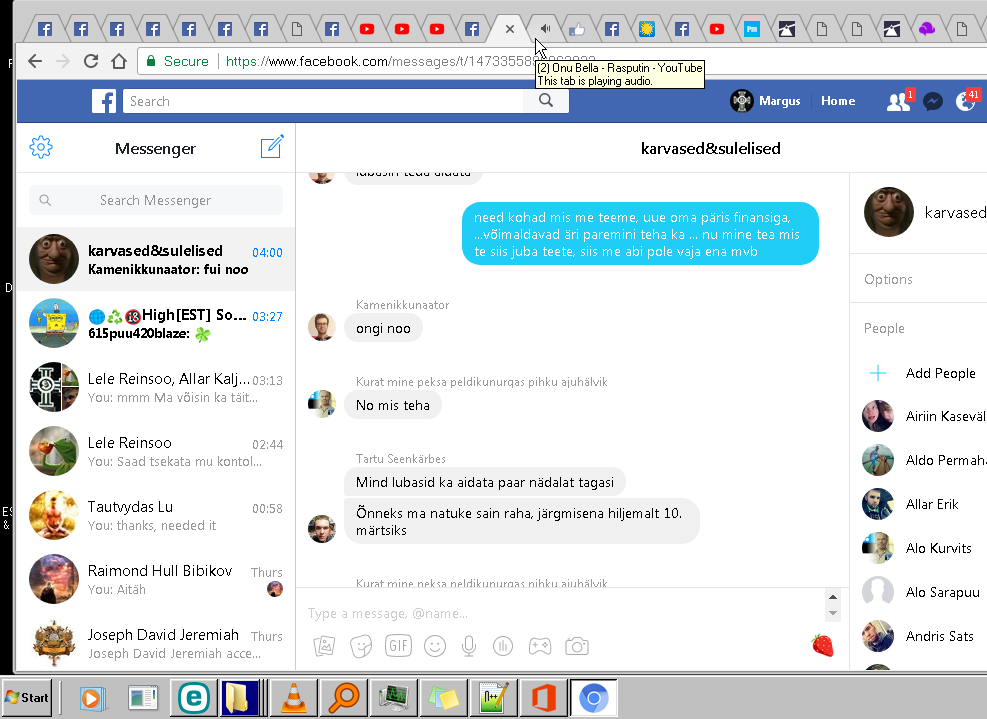The height and width of the screenshot is (719, 987).
Task: Open the High[EST] group conversation
Action: (x=155, y=324)
